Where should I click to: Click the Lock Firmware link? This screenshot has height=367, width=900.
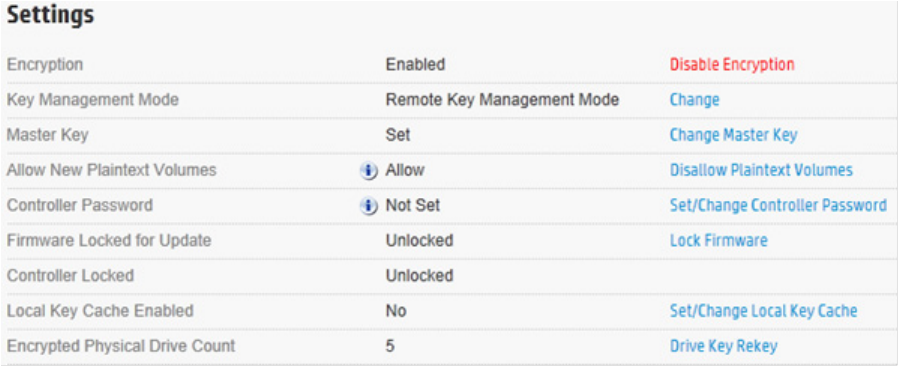click(x=718, y=240)
